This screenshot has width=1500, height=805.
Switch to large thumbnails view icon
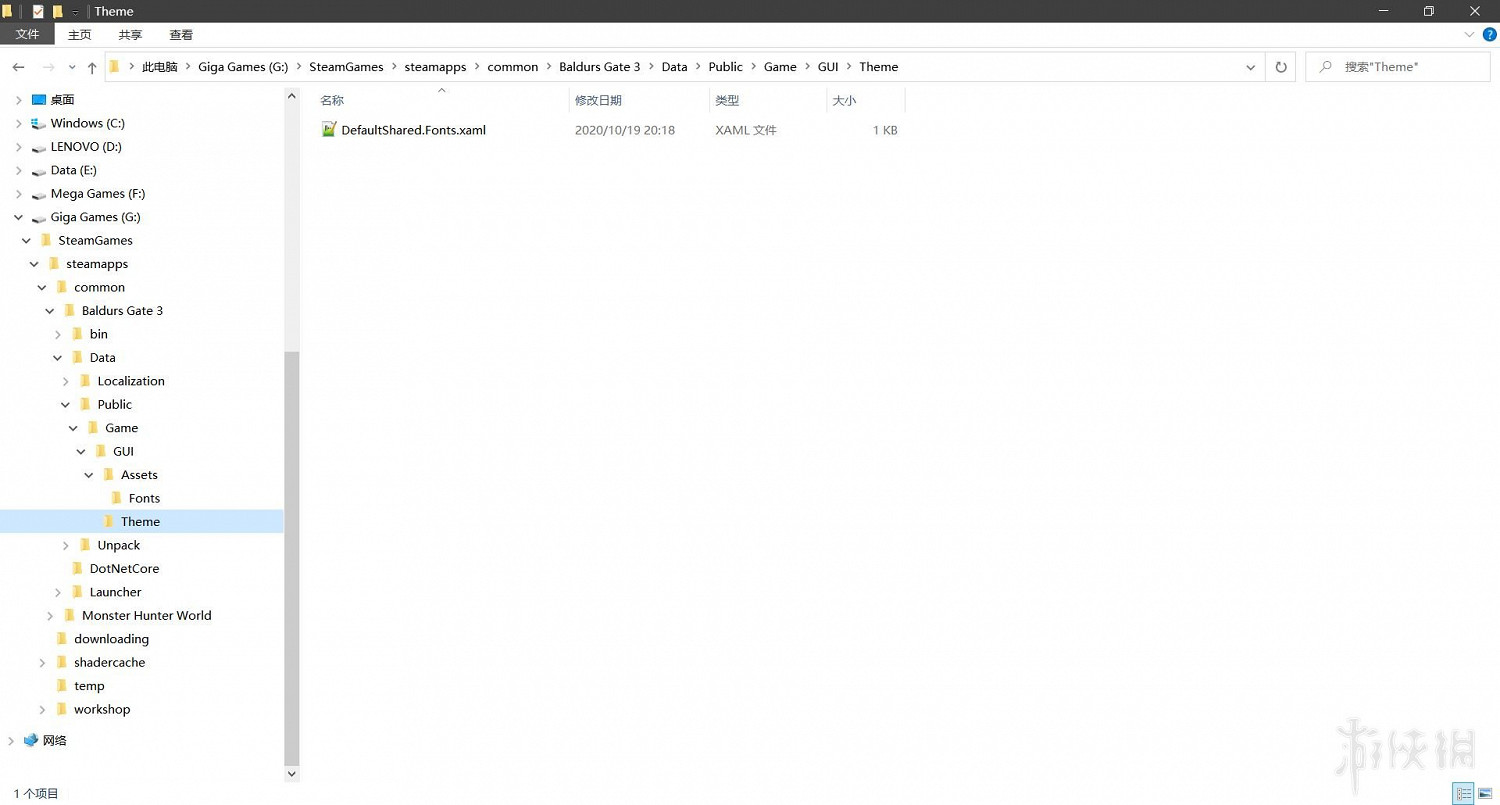pos(1485,794)
